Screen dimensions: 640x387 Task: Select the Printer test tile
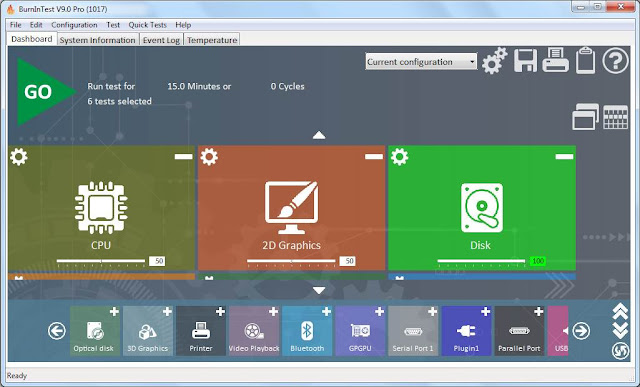[x=201, y=331]
